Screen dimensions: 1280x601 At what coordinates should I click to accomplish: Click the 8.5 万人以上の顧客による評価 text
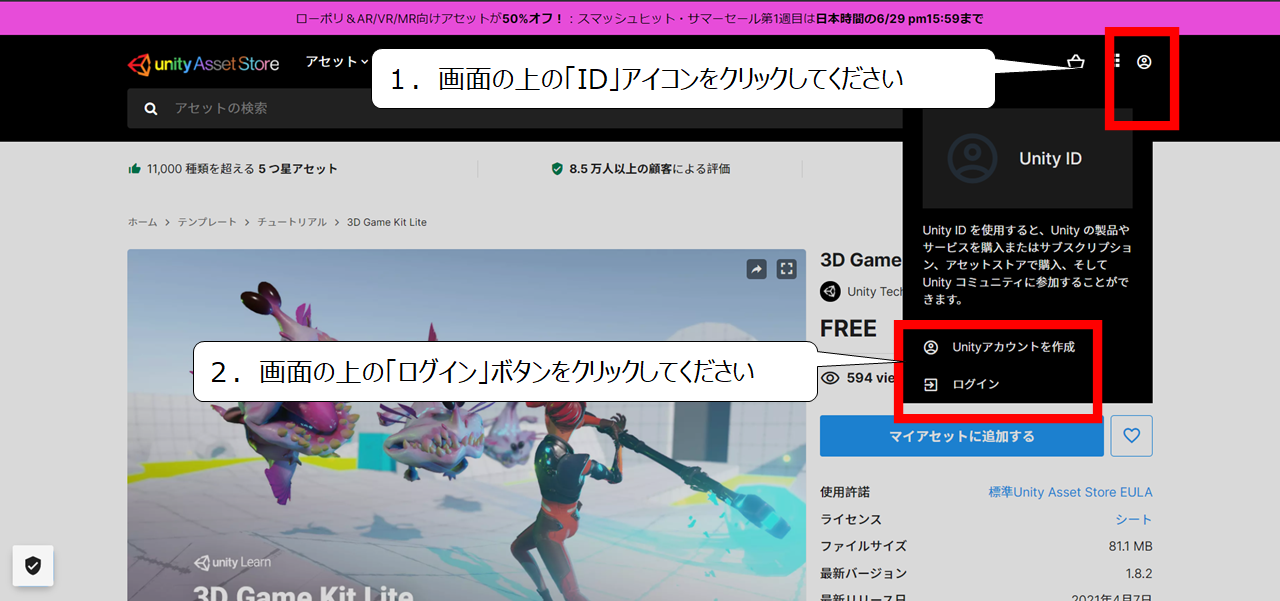650,169
